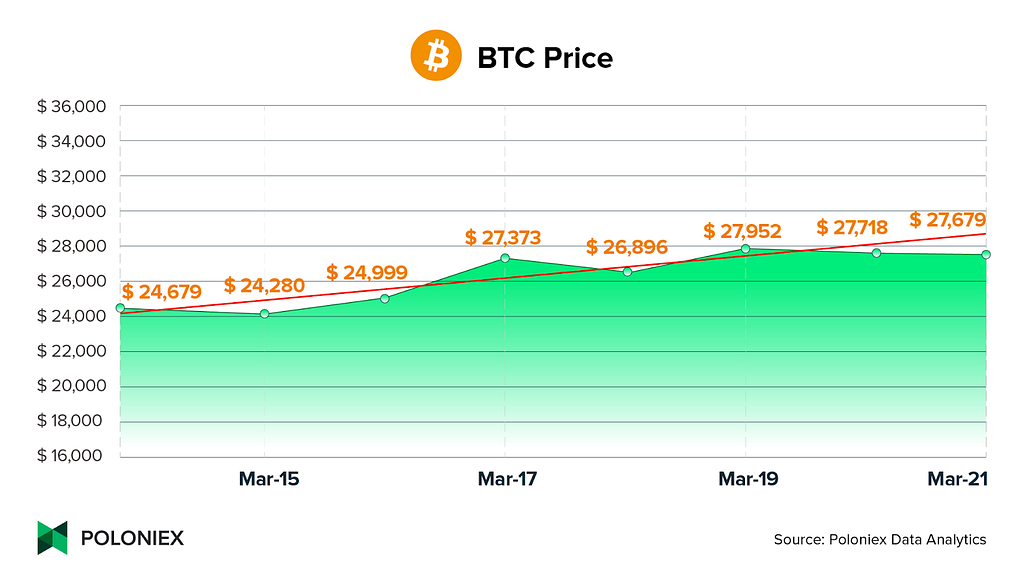Viewport: 1024px width, 576px height.
Task: Click the $24,999 data point marker
Action: pos(385,298)
